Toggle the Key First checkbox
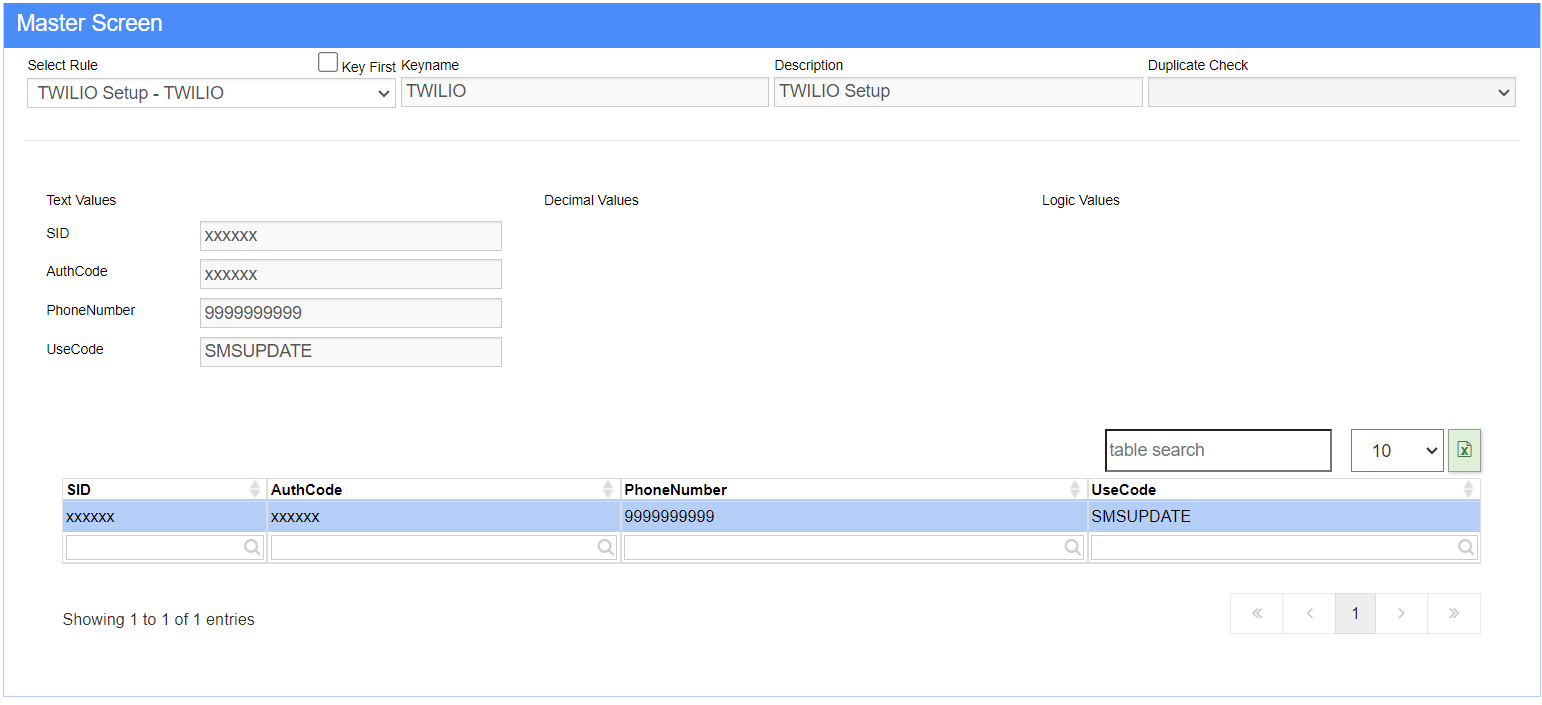 pos(328,63)
